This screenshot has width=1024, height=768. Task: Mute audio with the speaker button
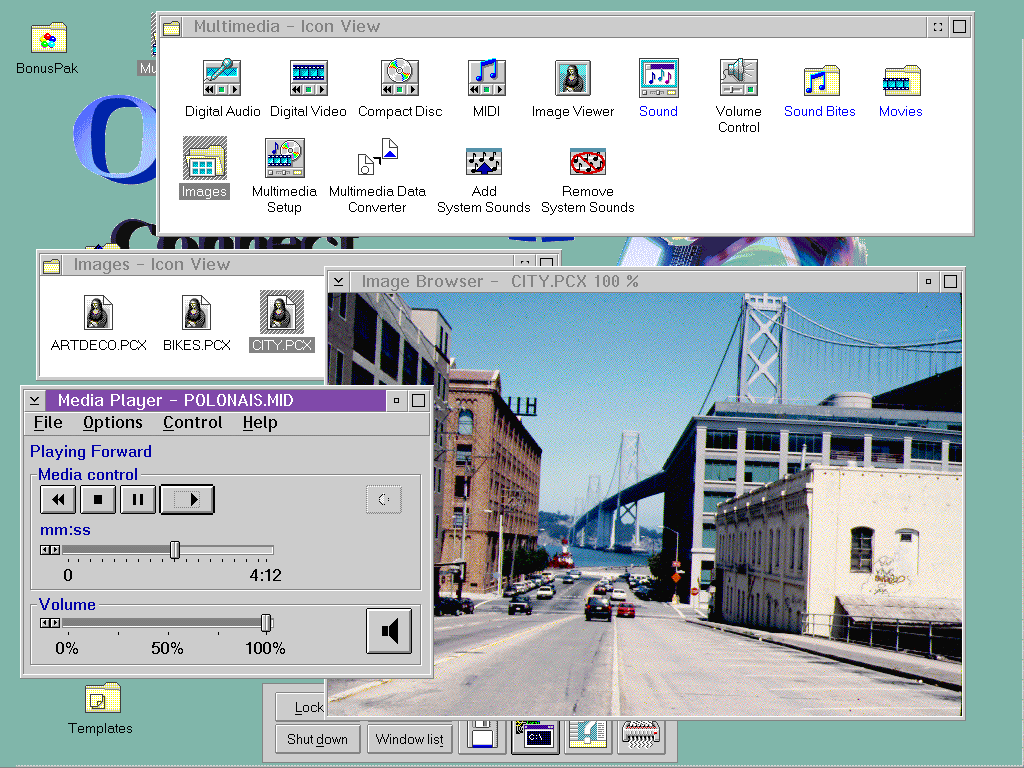pyautogui.click(x=389, y=631)
